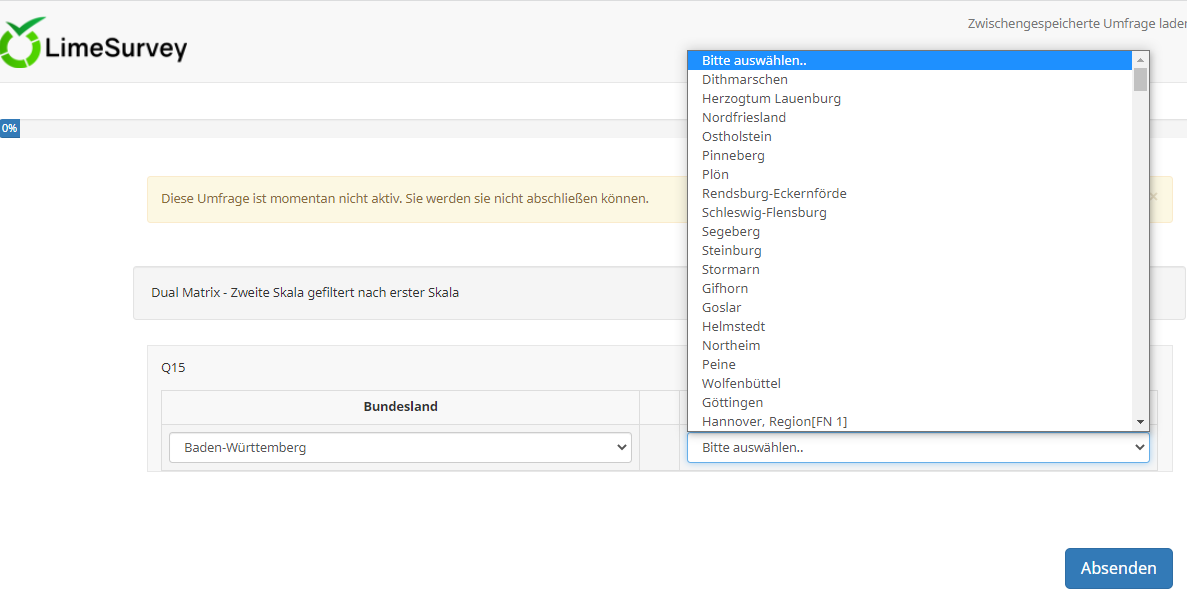Click the 0% progress bar indicator

pyautogui.click(x=9, y=129)
